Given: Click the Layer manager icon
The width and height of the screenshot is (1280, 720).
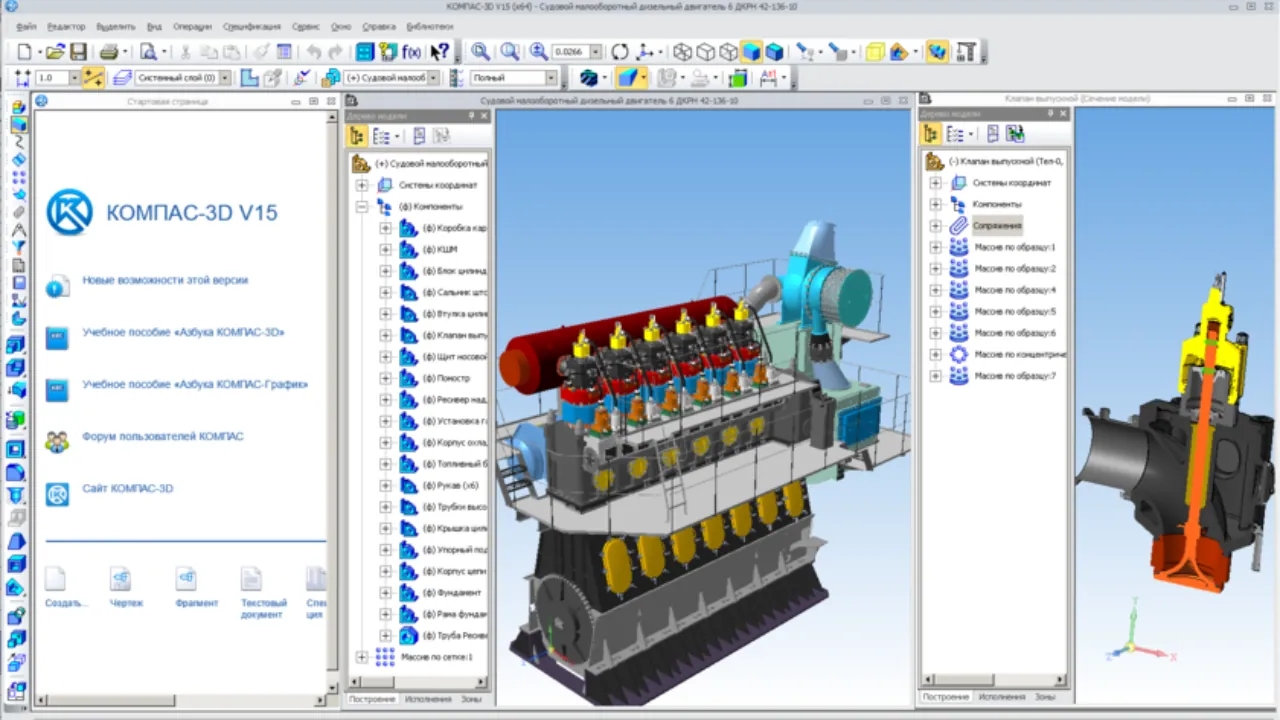Looking at the screenshot, I should click(x=123, y=77).
